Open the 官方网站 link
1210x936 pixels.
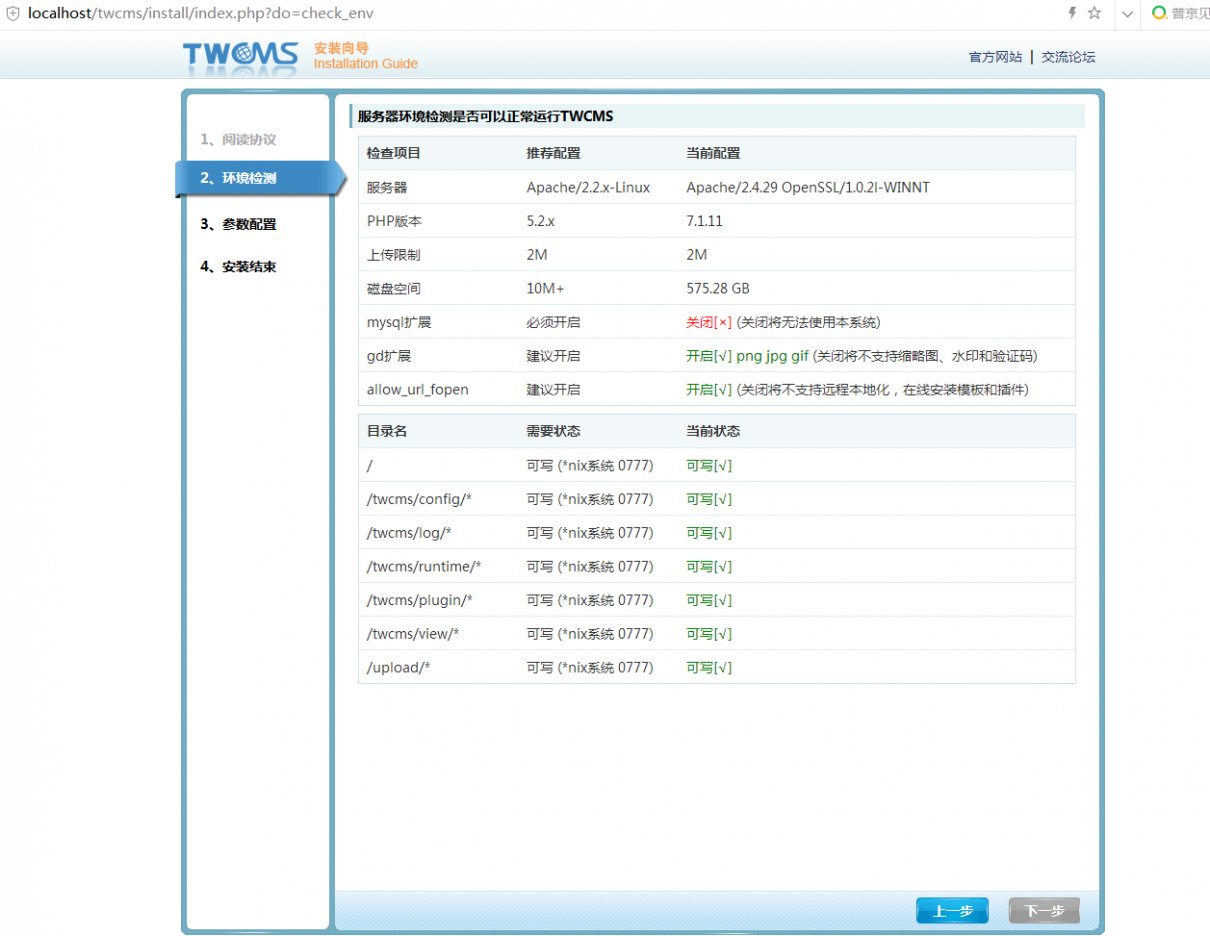click(x=995, y=57)
